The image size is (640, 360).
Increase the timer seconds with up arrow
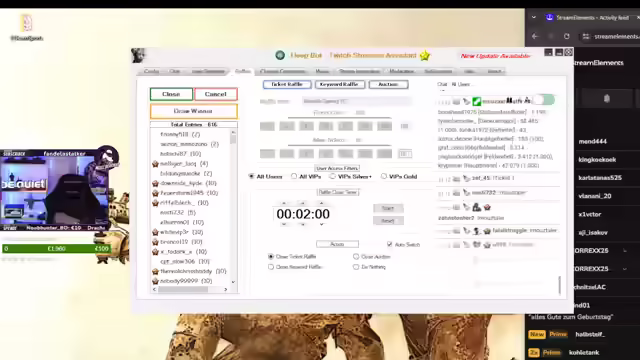tap(322, 203)
